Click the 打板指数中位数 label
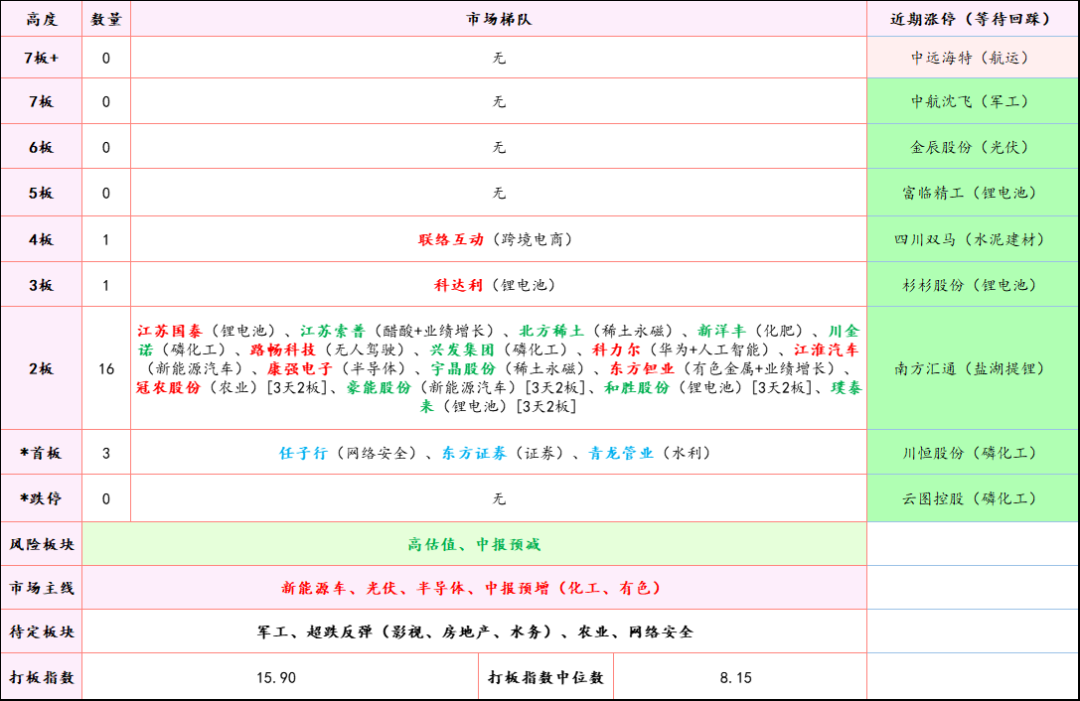The height and width of the screenshot is (701, 1080). (x=546, y=678)
